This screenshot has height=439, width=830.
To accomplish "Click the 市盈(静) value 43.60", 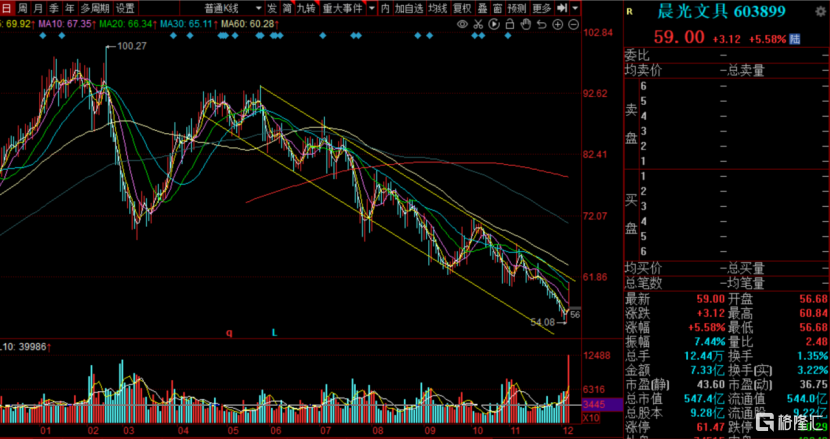I will pyautogui.click(x=710, y=384).
